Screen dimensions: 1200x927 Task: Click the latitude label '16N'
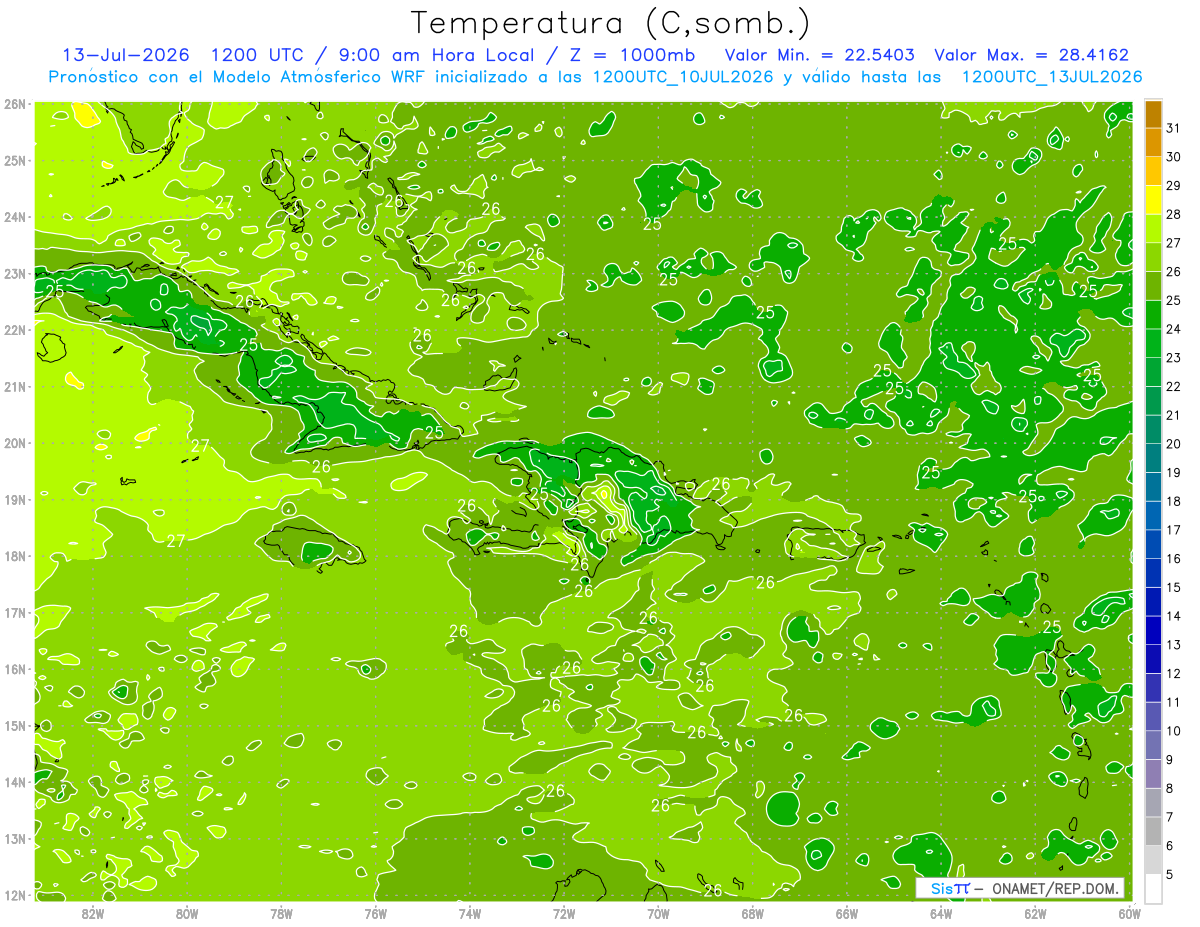click(x=14, y=669)
